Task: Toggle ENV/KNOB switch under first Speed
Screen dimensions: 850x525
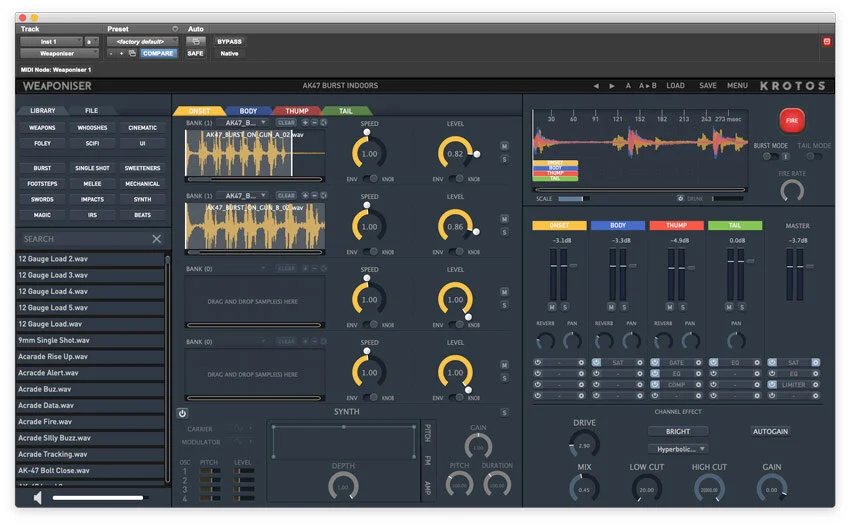Action: coord(370,178)
